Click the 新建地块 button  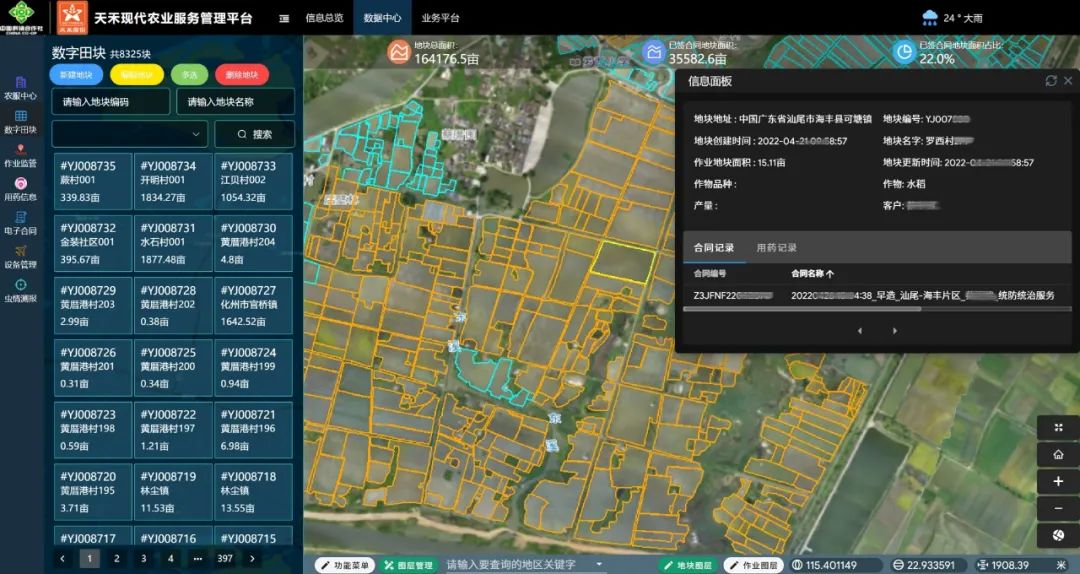coord(76,75)
